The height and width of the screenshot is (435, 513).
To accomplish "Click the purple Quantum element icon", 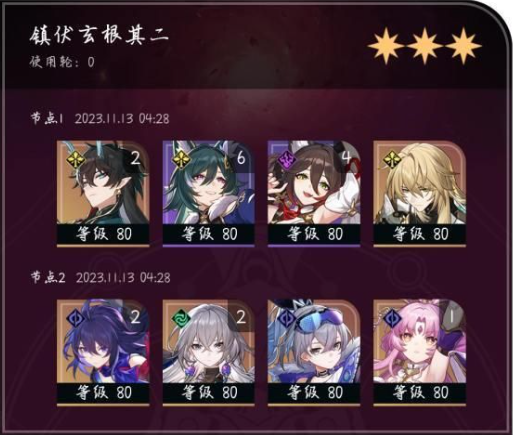I will point(288,159).
